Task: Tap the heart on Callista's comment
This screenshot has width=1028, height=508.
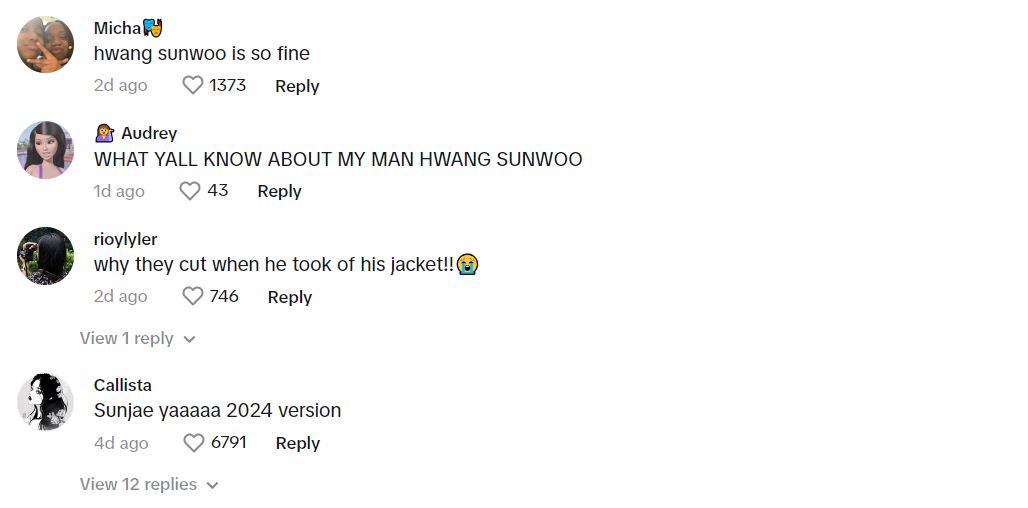Action: coord(193,443)
